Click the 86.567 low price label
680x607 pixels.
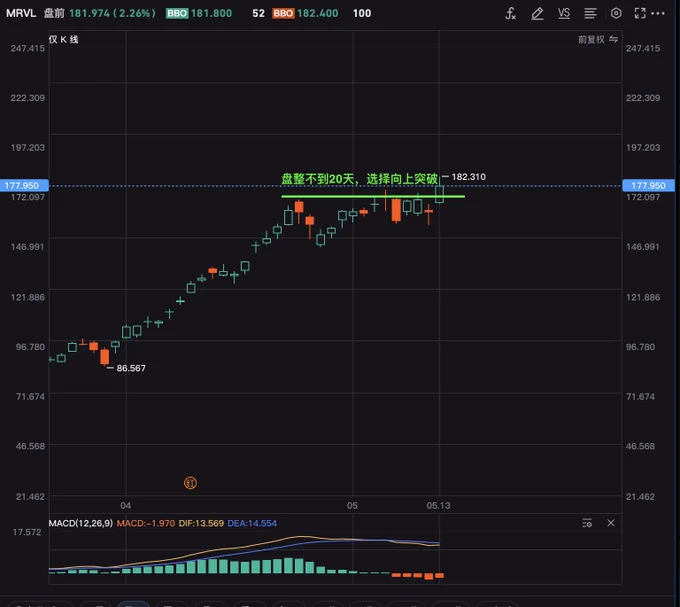click(x=131, y=368)
